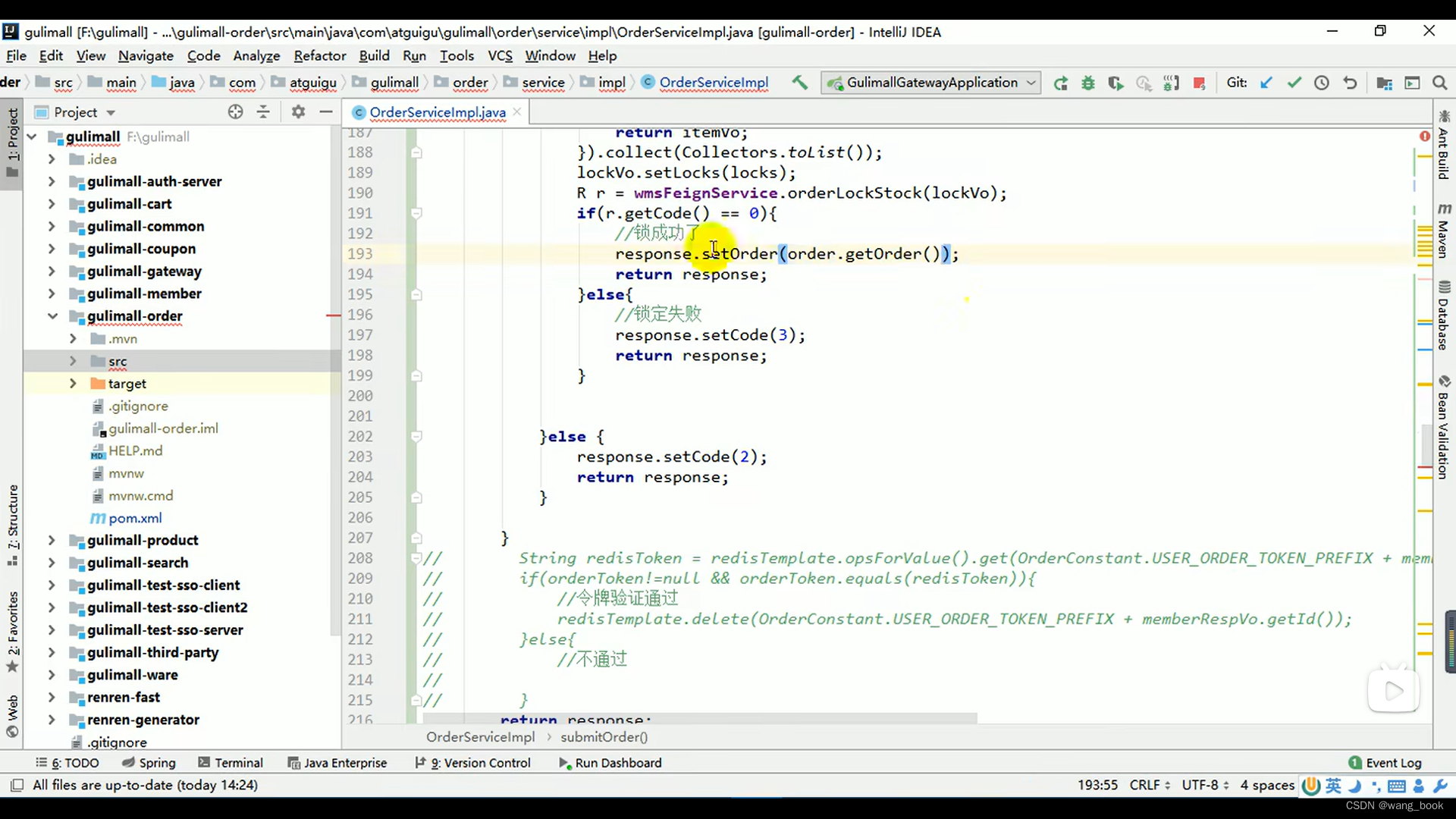This screenshot has height=819, width=1456.
Task: Fold the commented block at line 208
Action: (x=416, y=558)
